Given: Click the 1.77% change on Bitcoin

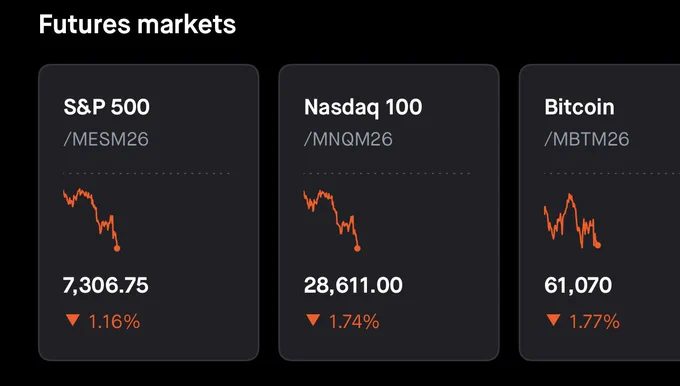Looking at the screenshot, I should (595, 322).
